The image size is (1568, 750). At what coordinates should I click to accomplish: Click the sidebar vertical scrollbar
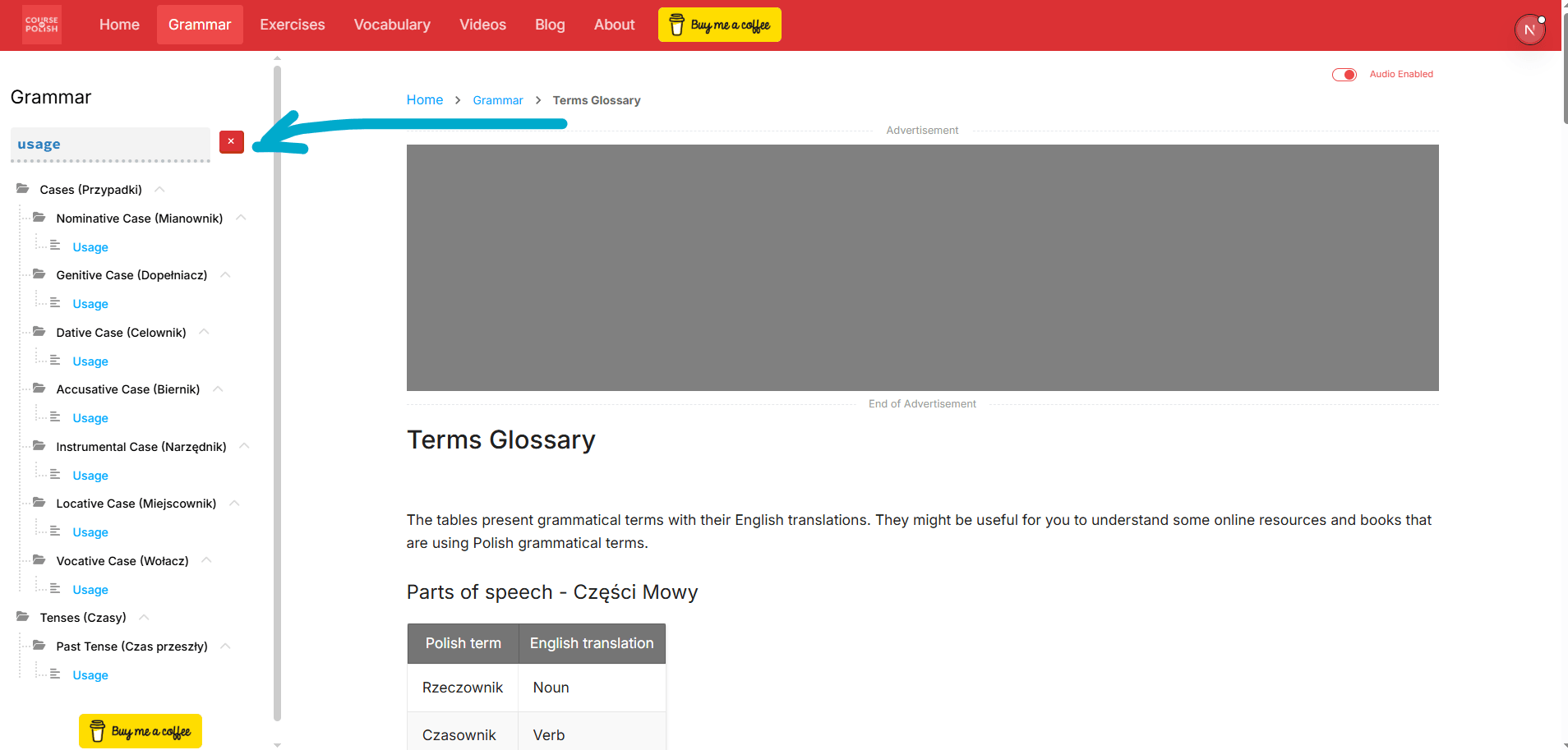point(277,394)
